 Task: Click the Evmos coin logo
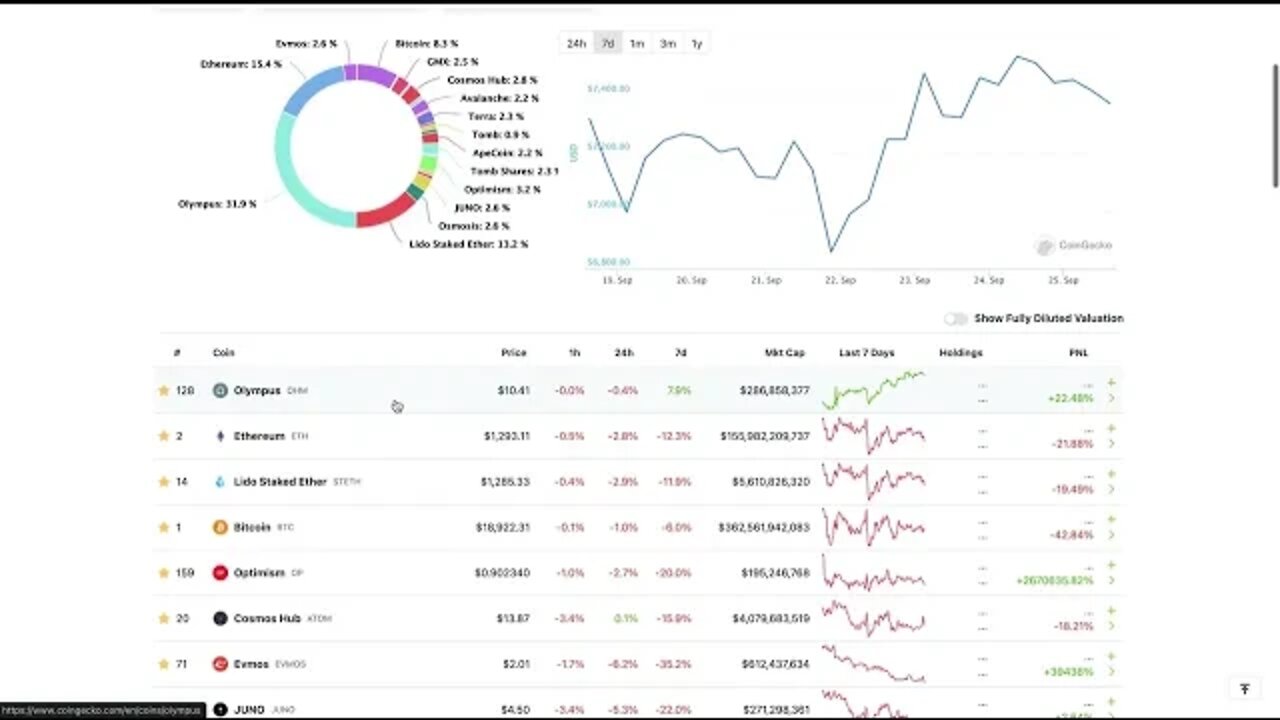220,664
